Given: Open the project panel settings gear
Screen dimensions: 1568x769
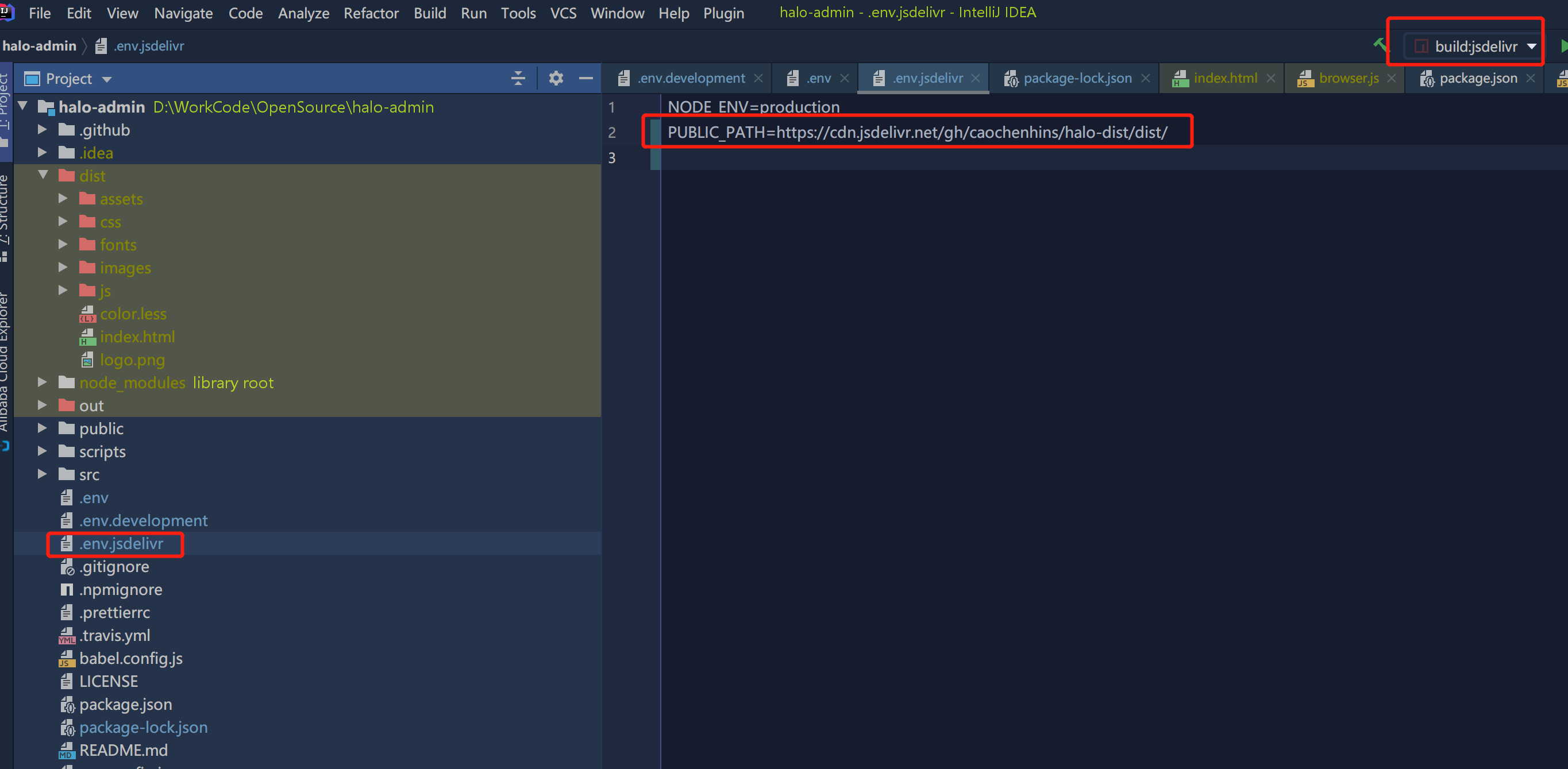Looking at the screenshot, I should [x=555, y=79].
